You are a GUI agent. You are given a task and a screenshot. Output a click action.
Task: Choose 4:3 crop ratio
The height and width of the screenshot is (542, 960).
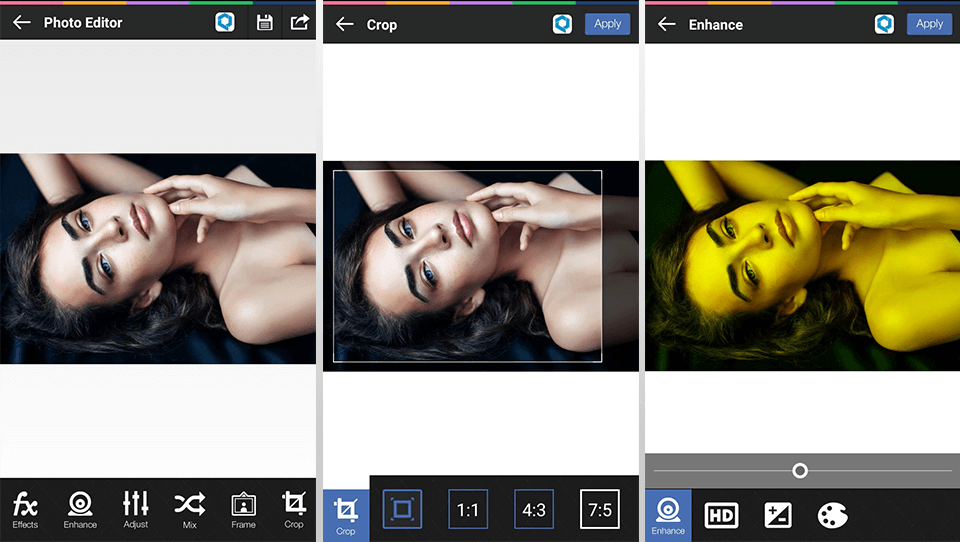click(x=534, y=509)
